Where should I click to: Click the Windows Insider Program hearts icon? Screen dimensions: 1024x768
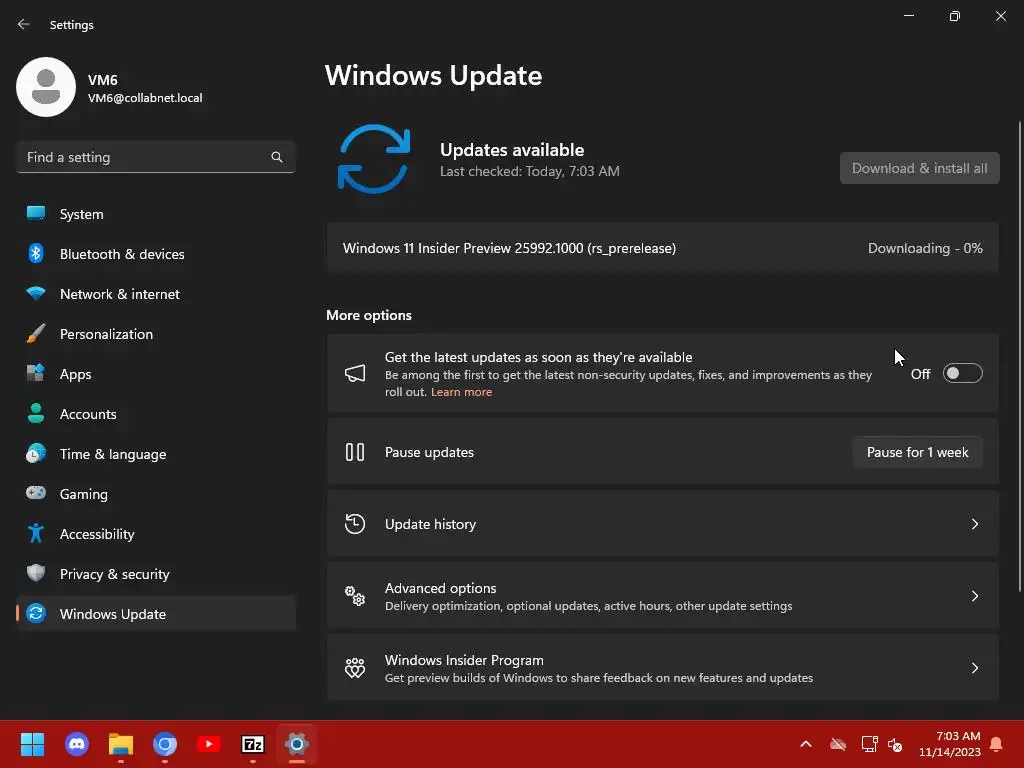tap(355, 667)
